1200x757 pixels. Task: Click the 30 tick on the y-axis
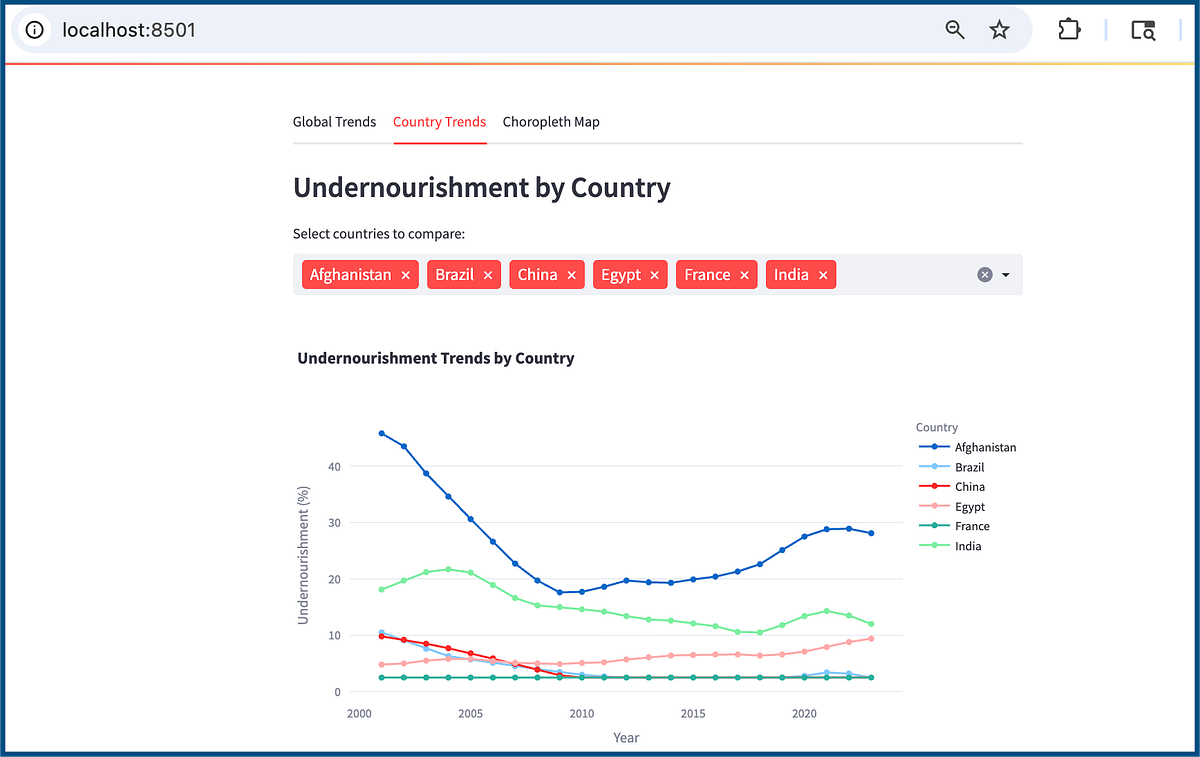[335, 523]
